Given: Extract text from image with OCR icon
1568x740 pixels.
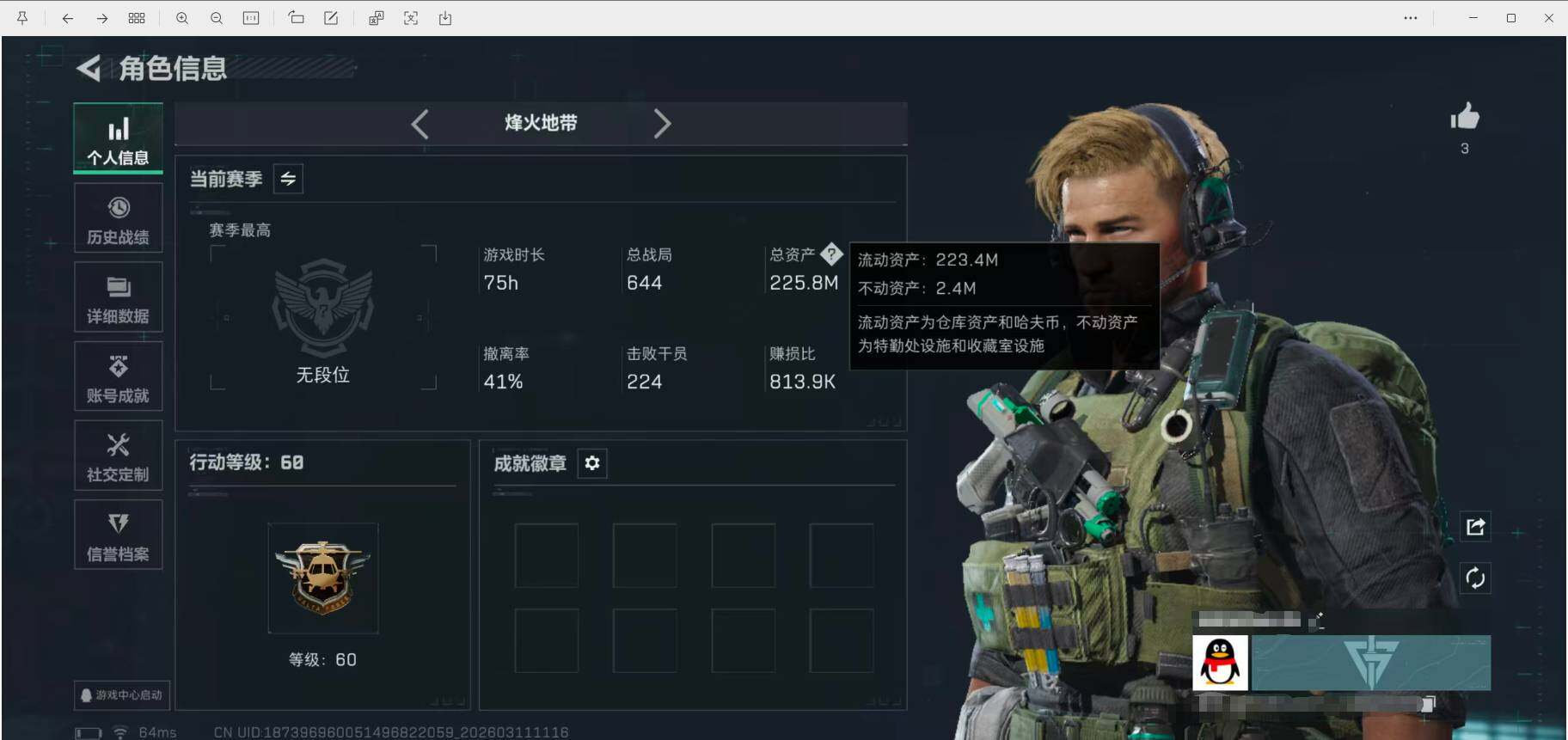Looking at the screenshot, I should coord(411,18).
